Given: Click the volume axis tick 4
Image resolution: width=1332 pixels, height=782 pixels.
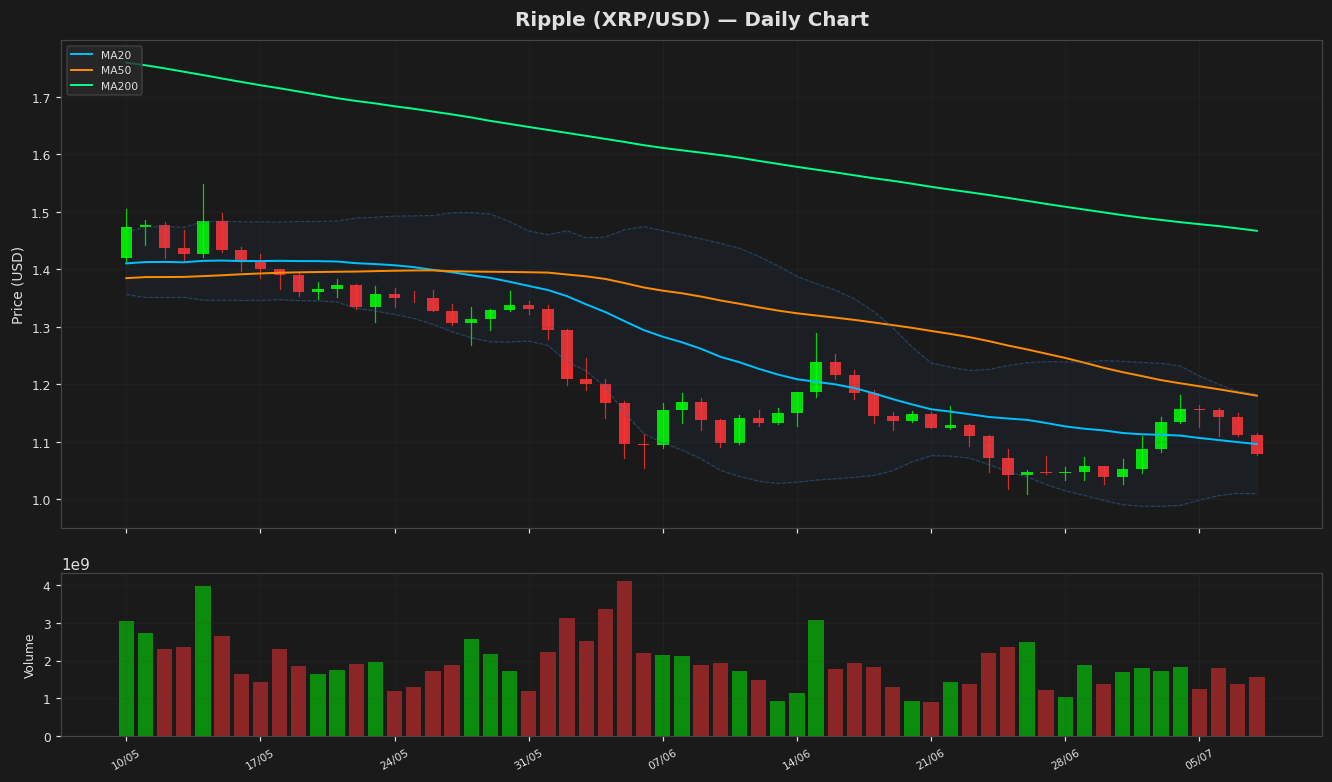Looking at the screenshot, I should pos(48,586).
